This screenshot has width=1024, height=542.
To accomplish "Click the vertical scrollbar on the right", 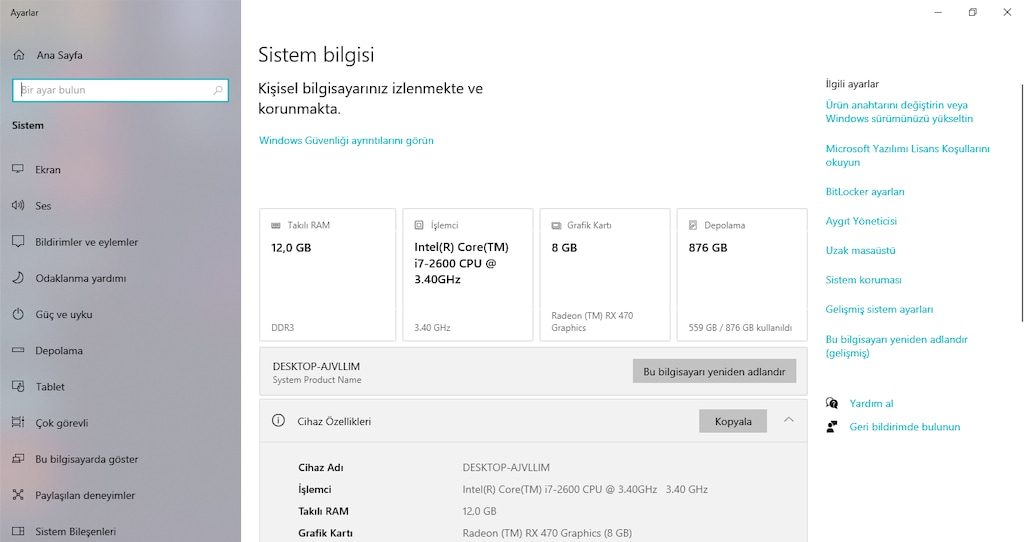I will tap(1021, 202).
